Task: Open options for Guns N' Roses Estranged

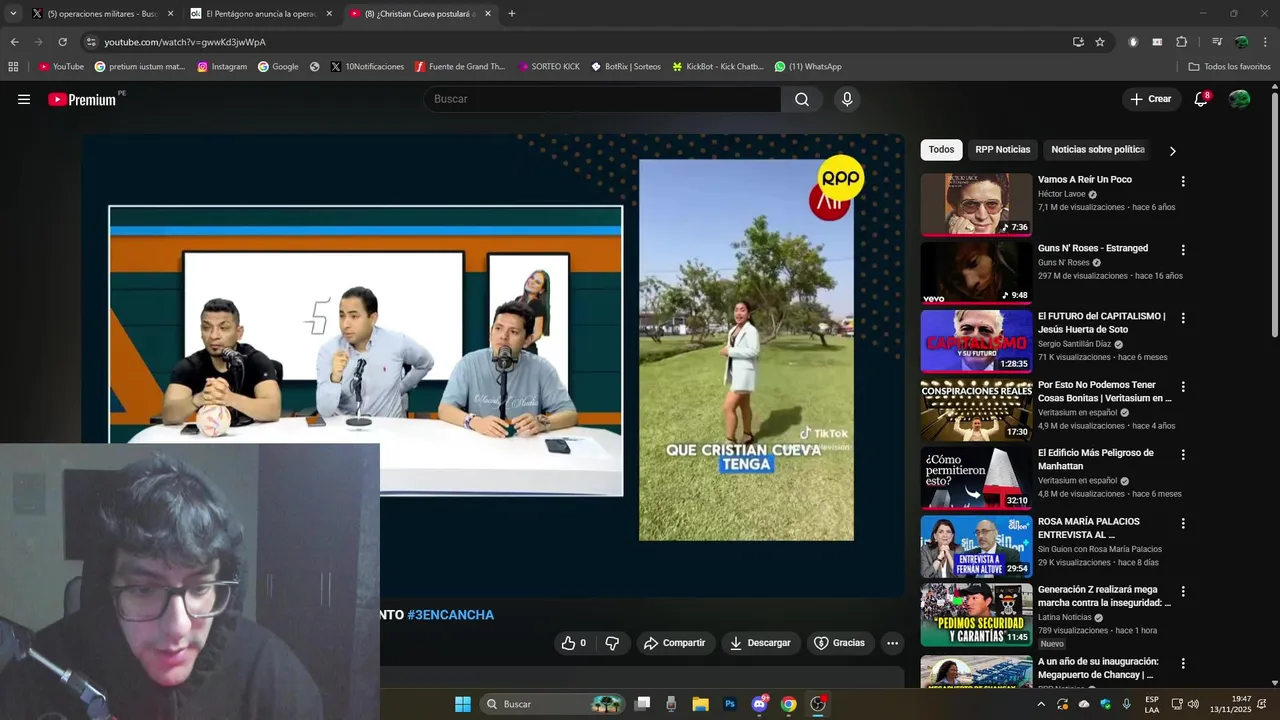Action: pyautogui.click(x=1183, y=250)
